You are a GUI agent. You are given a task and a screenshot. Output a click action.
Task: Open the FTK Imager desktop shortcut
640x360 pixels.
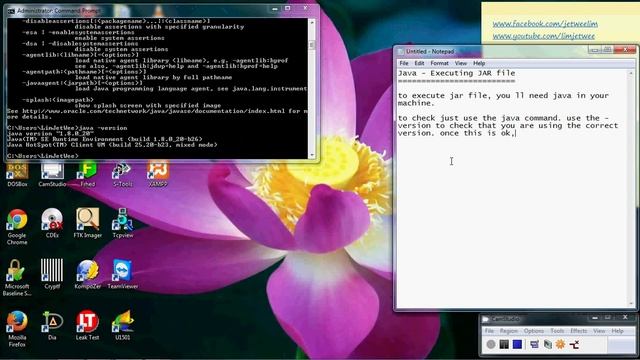(x=87, y=223)
